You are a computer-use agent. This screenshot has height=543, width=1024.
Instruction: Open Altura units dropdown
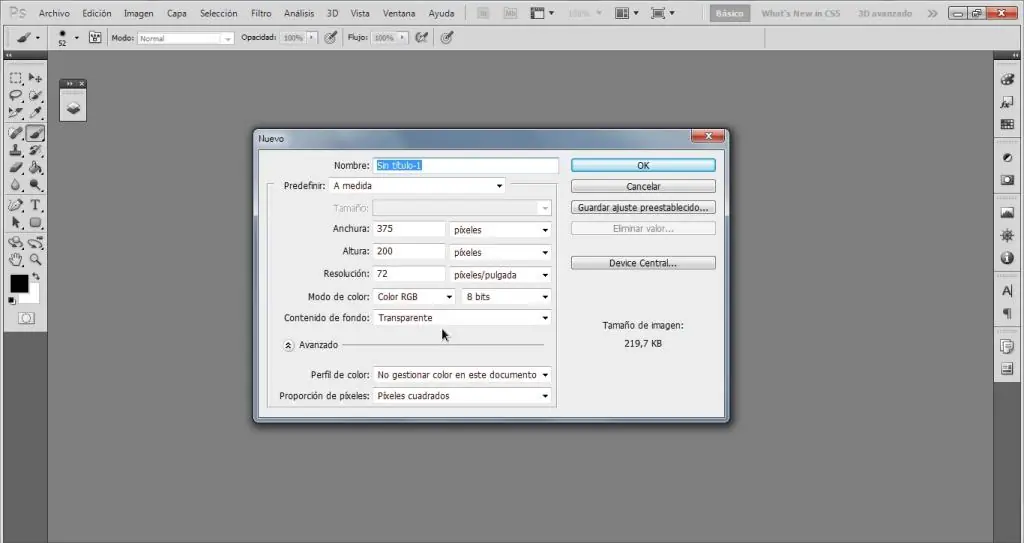point(500,252)
